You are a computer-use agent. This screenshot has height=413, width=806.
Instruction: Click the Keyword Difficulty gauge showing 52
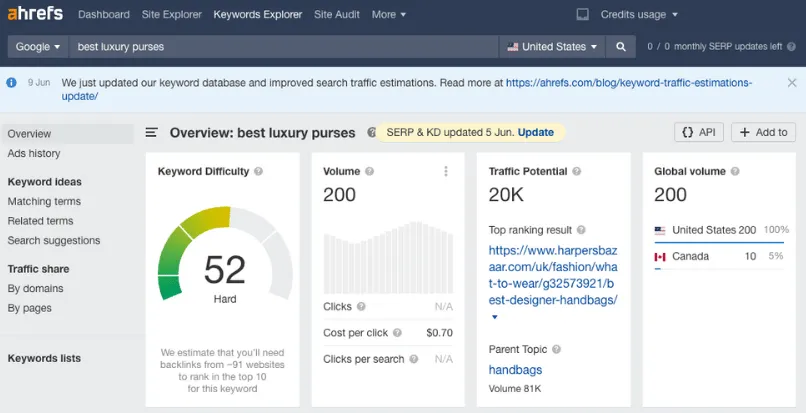pyautogui.click(x=225, y=255)
